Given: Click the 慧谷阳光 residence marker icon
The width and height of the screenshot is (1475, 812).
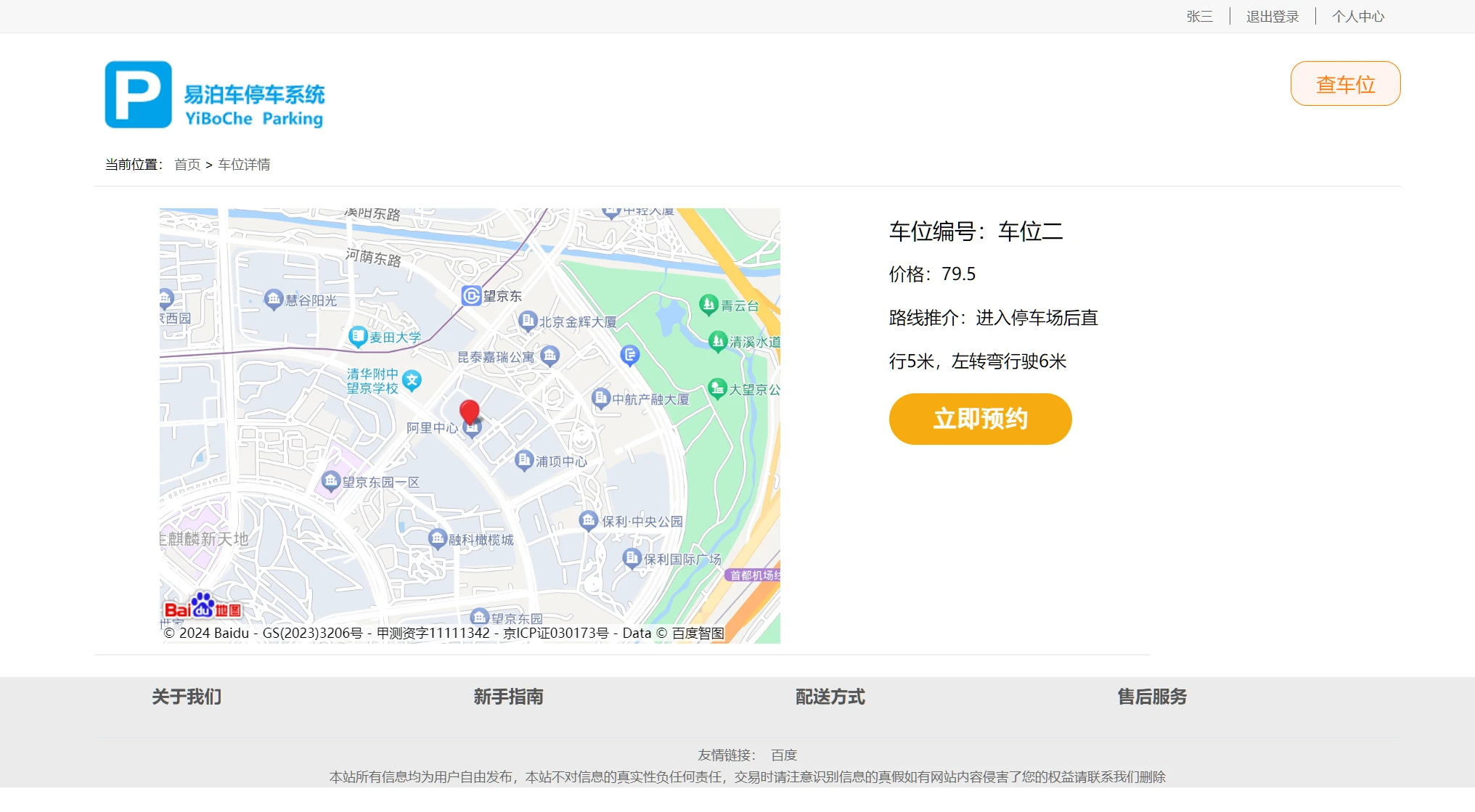Looking at the screenshot, I should tap(274, 299).
